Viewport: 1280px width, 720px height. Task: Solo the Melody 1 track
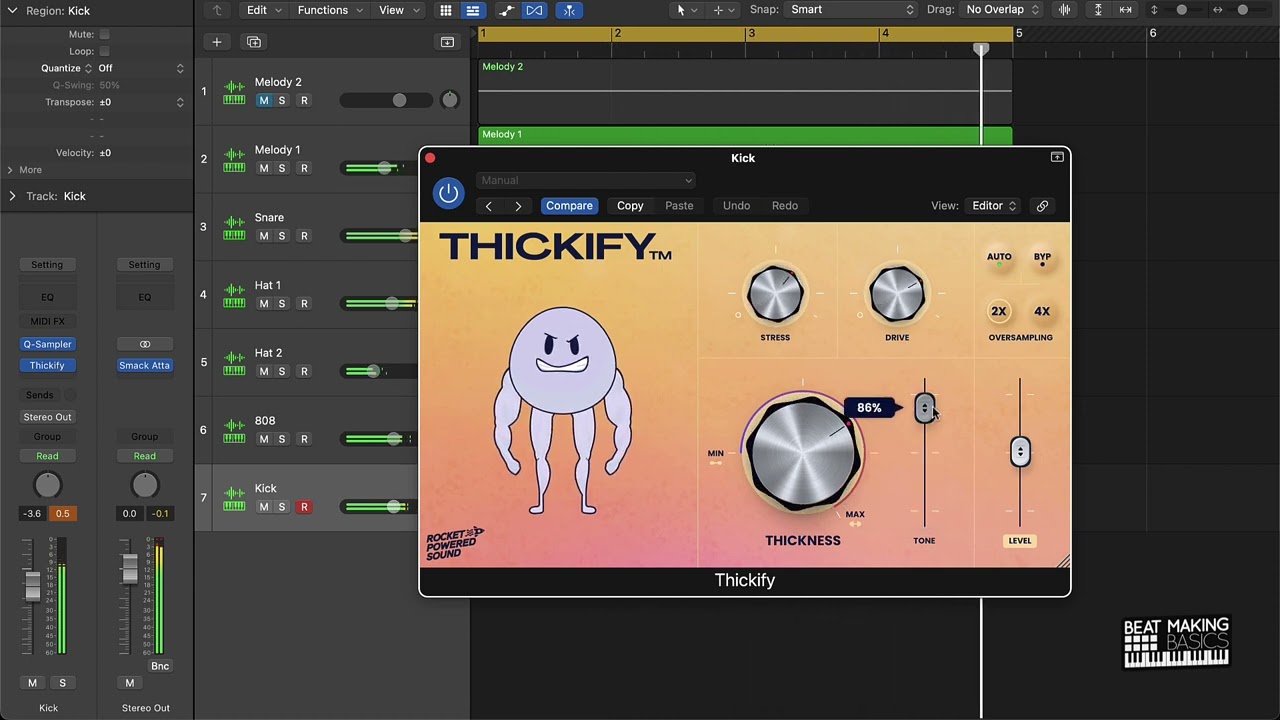(282, 169)
